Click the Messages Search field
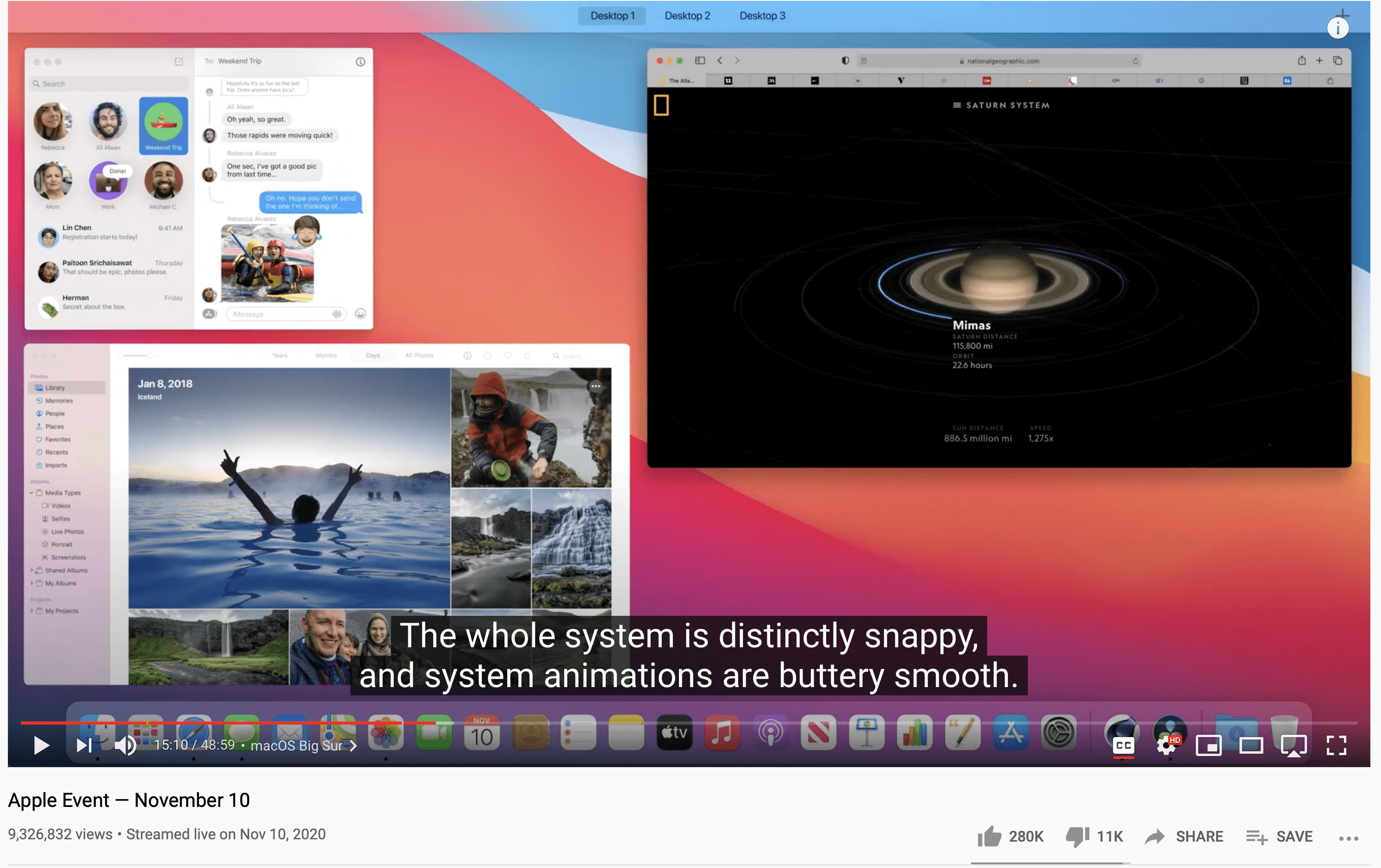1381x868 pixels. (x=109, y=84)
